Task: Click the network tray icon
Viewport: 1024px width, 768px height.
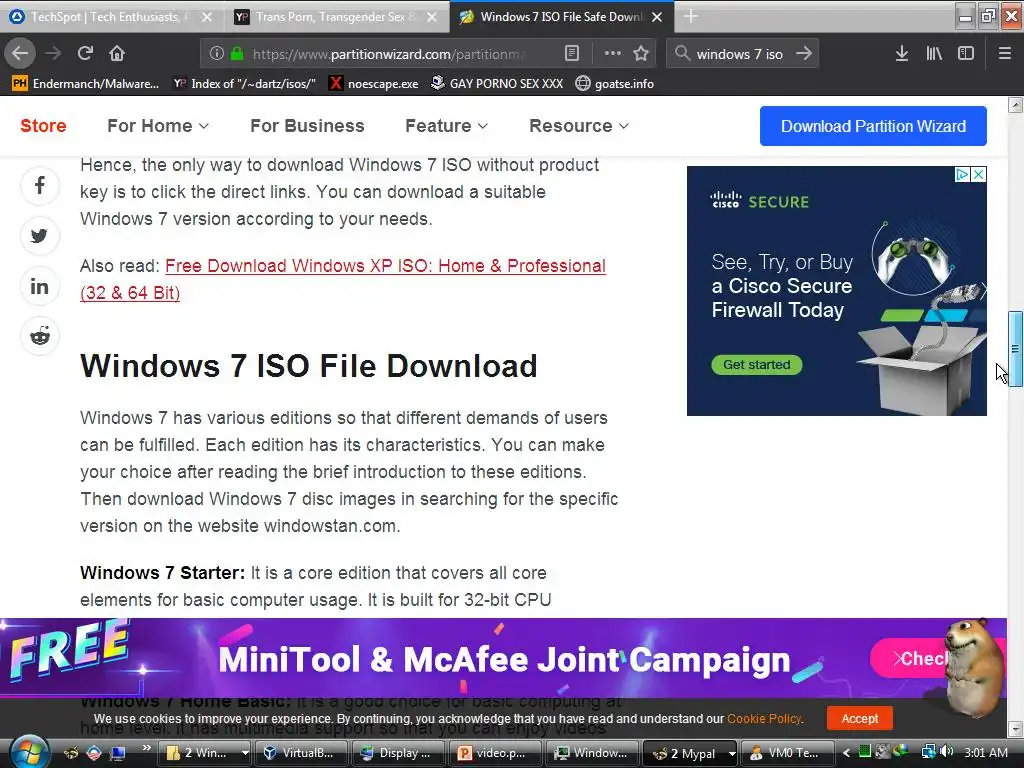Action: (928, 752)
